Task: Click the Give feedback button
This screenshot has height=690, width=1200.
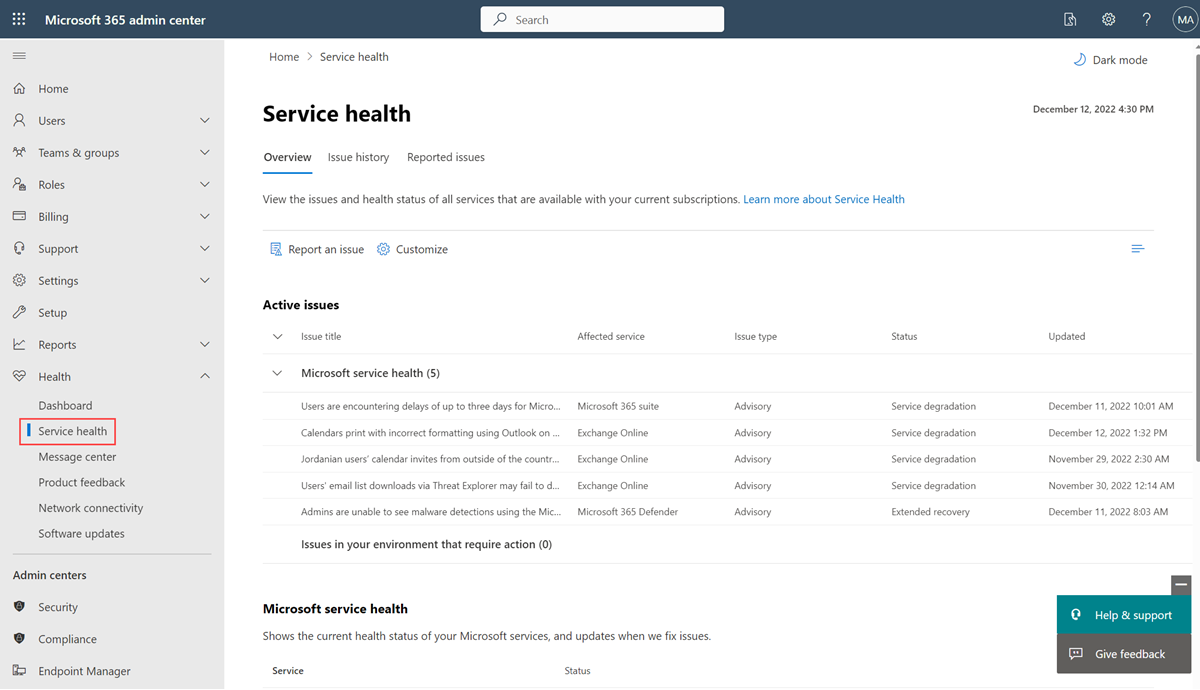Action: 1124,654
